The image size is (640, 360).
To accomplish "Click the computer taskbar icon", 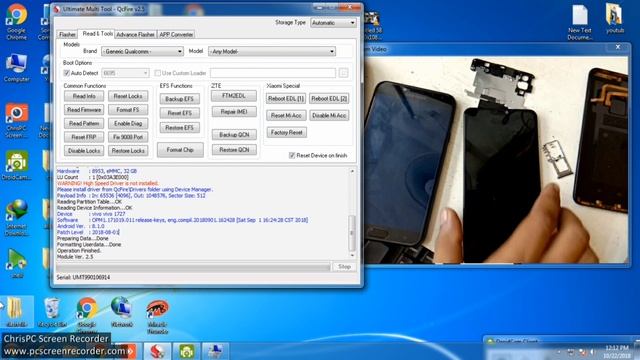I will coord(215,351).
